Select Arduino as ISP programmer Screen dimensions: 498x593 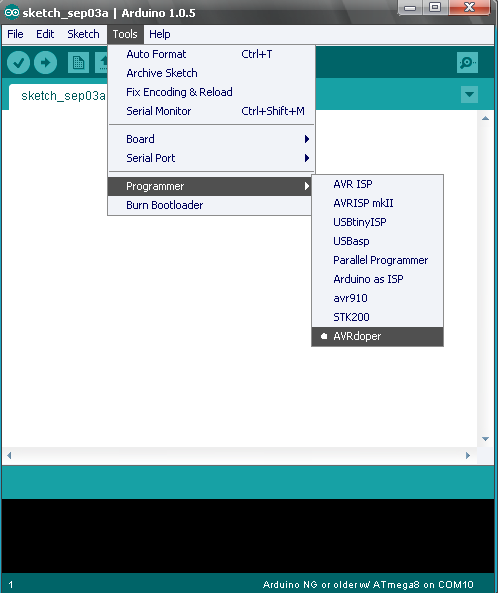tap(377, 279)
